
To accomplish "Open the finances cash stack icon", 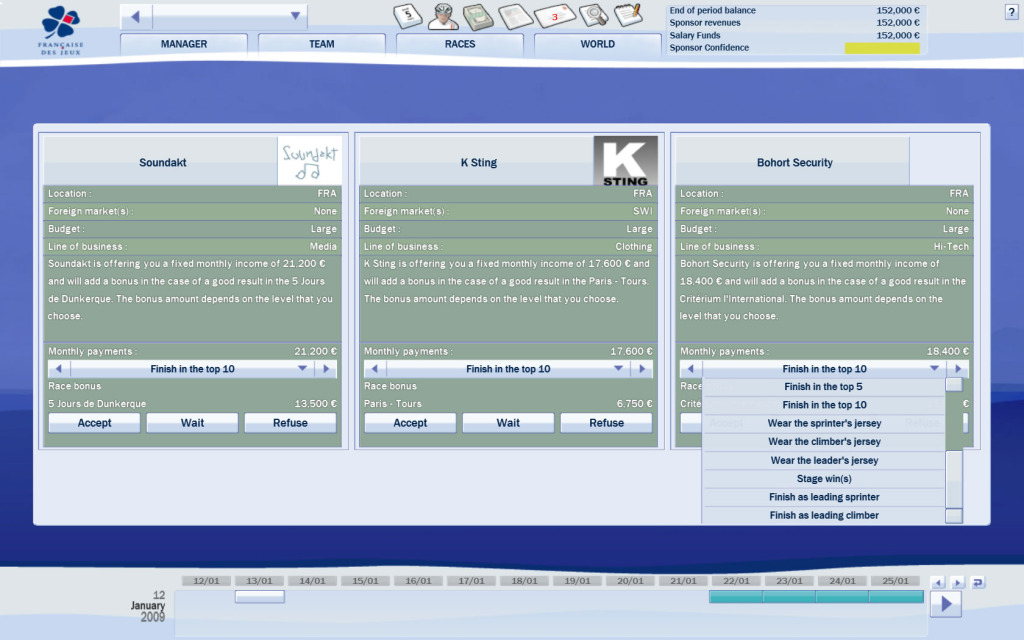I will (480, 16).
